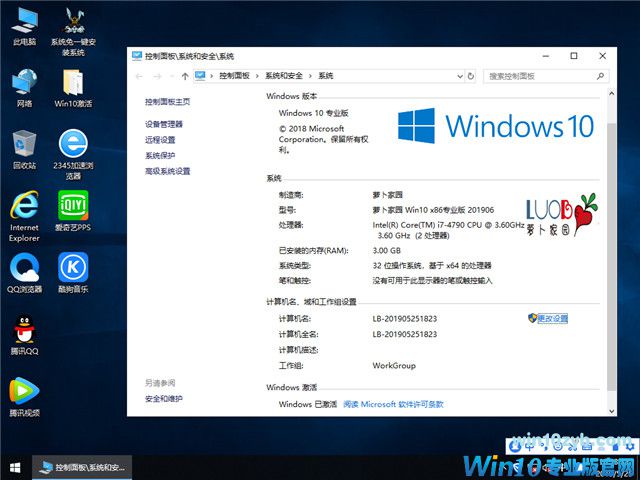Screen dimensions: 640x480
Task: Open 控制面板主页 link
Action: click(167, 102)
